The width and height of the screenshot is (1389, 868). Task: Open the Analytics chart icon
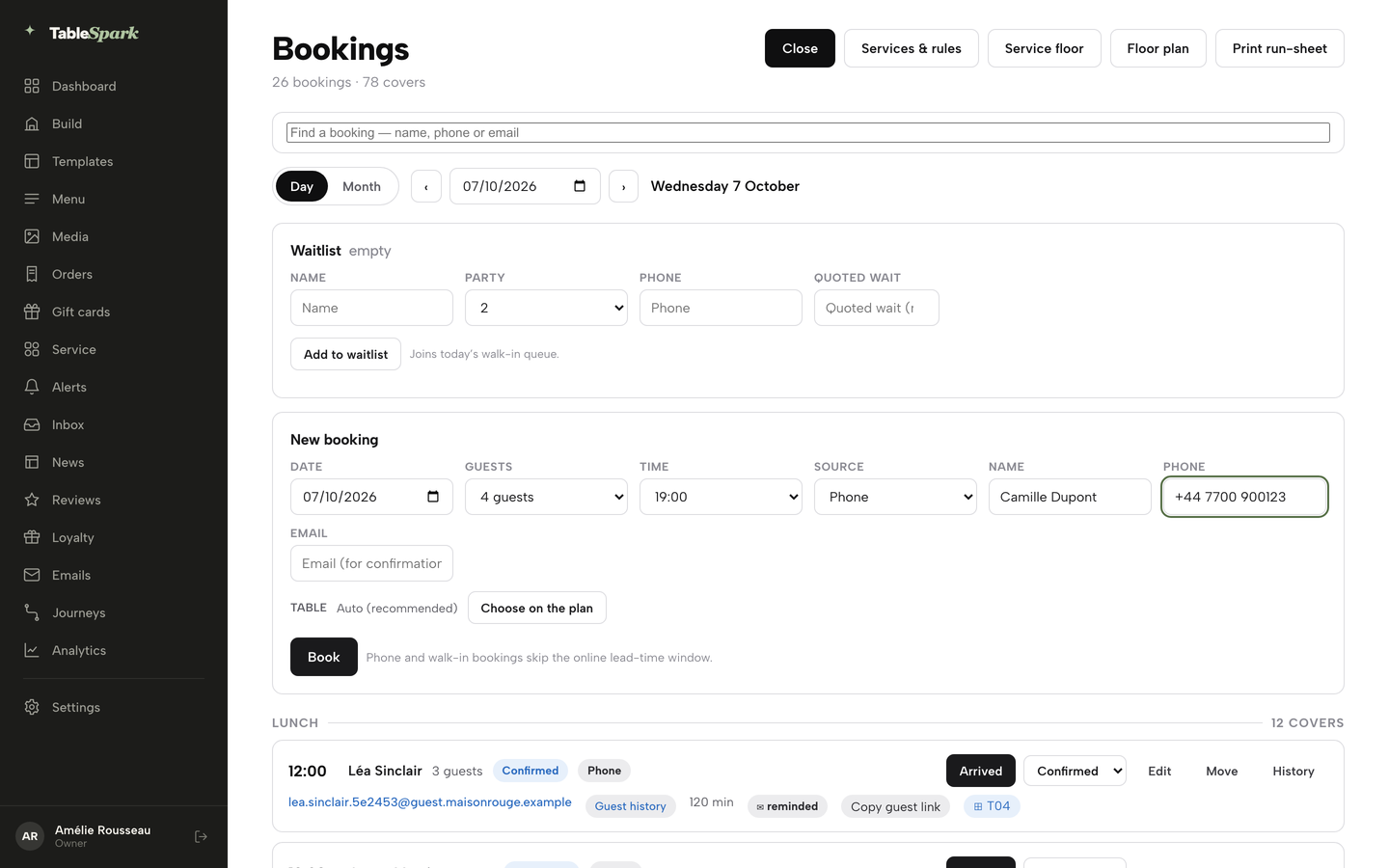coord(32,650)
